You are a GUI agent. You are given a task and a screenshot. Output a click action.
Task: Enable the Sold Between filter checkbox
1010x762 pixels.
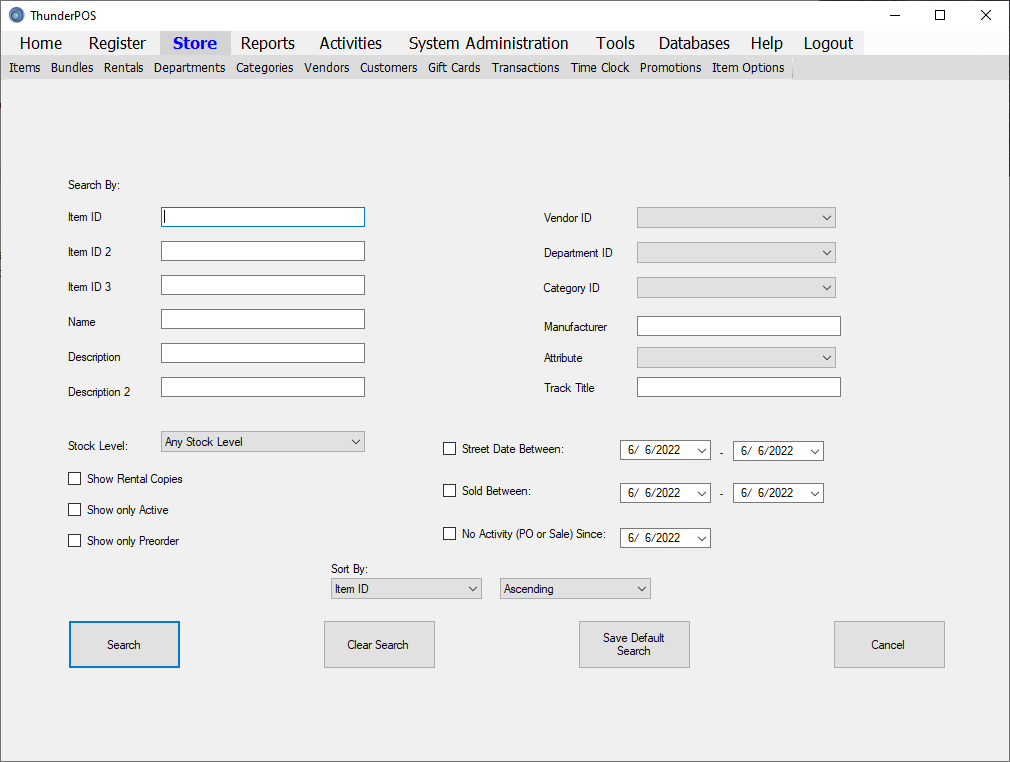[x=450, y=491]
